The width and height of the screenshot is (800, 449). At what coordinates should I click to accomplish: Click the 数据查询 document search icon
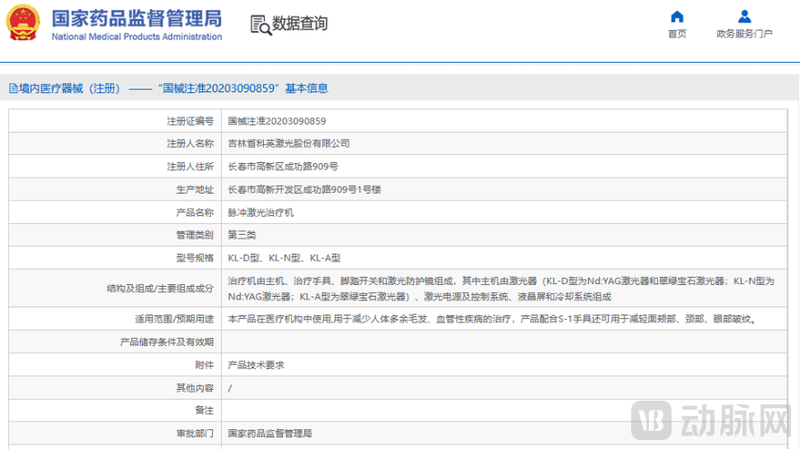tap(259, 25)
